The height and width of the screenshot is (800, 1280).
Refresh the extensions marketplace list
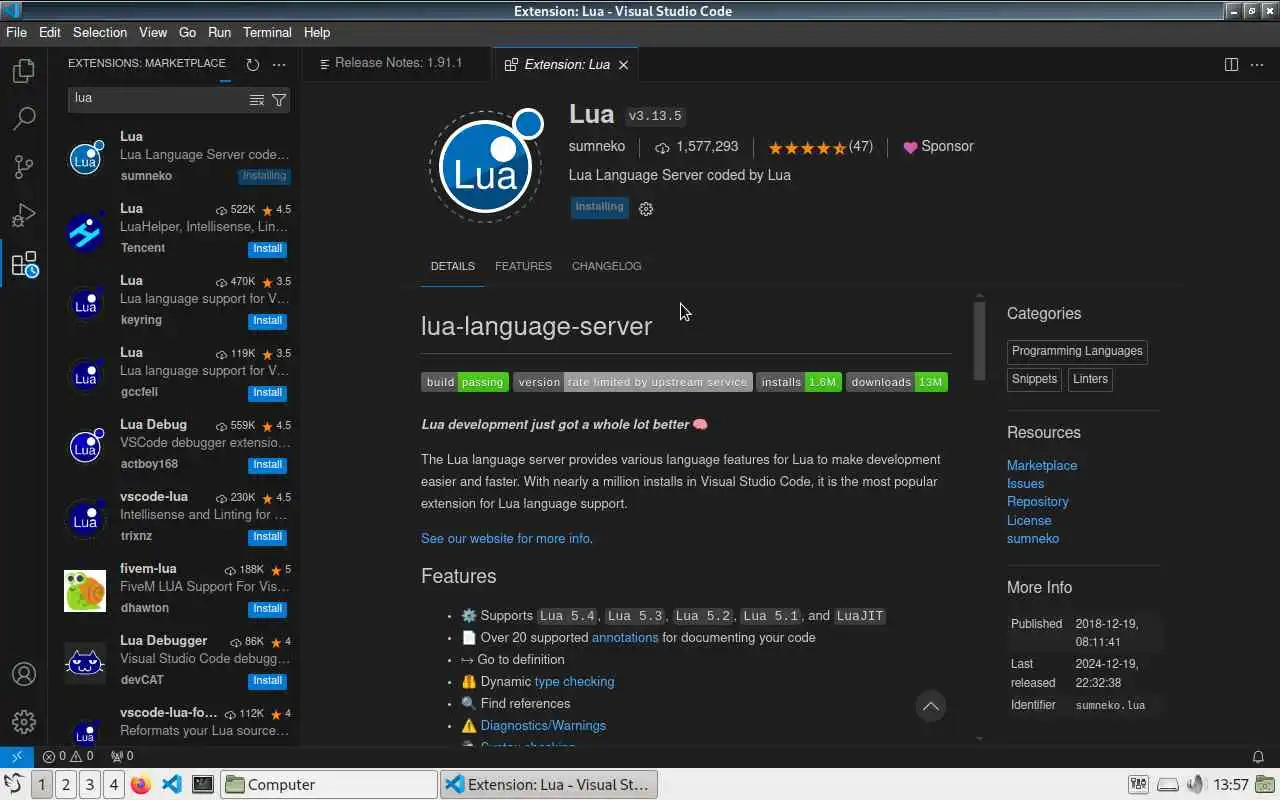pos(253,64)
